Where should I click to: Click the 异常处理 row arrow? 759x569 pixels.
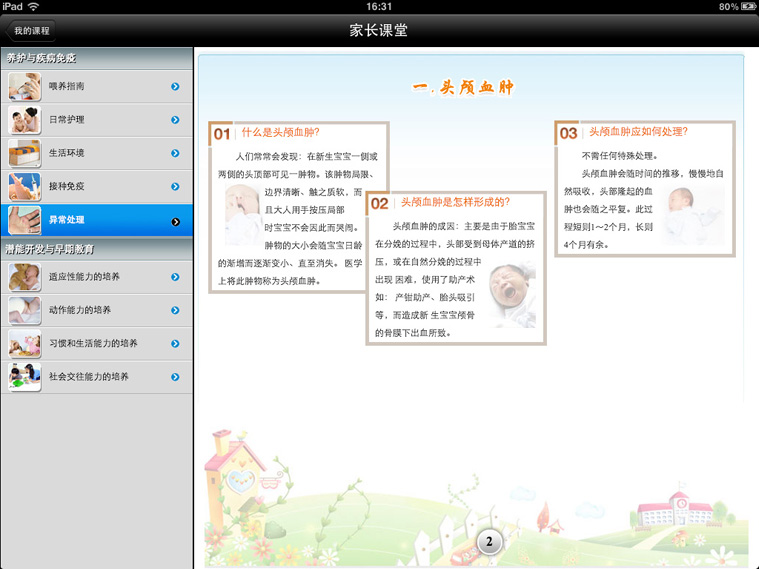tap(175, 222)
